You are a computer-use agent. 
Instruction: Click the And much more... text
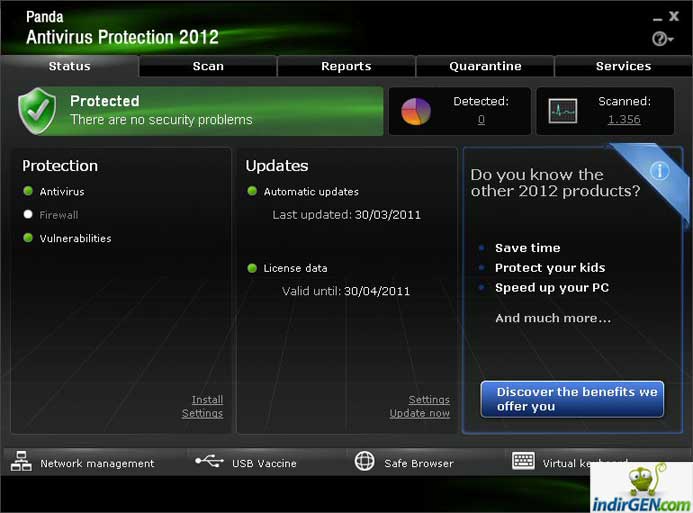tap(553, 318)
